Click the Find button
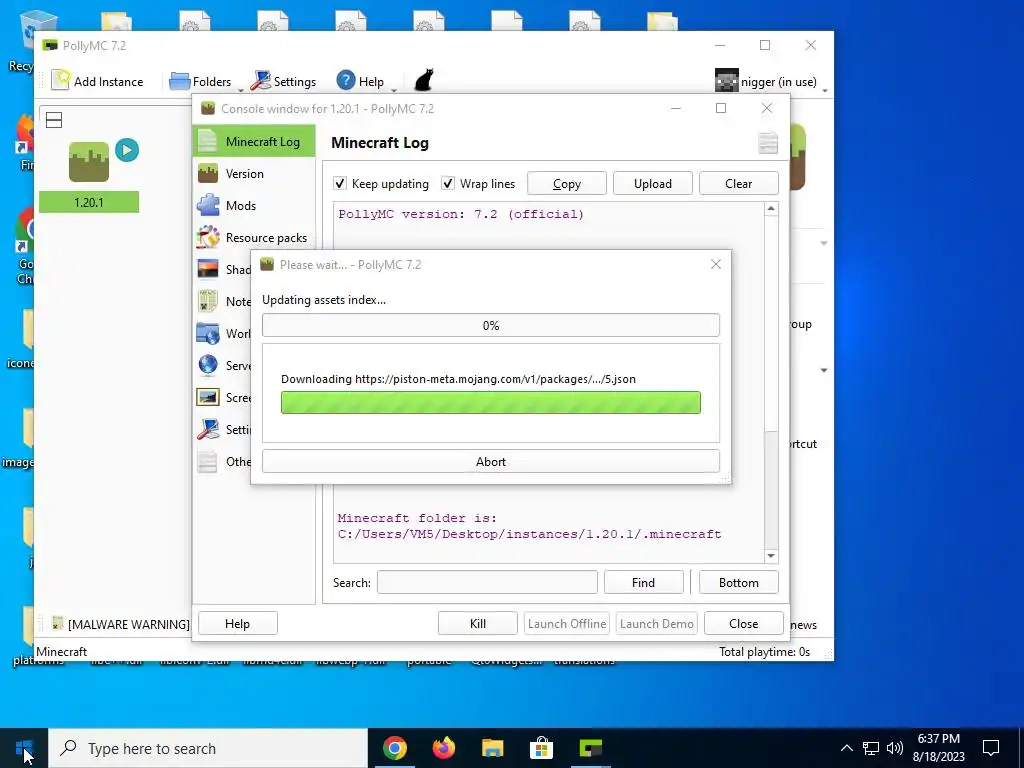Image resolution: width=1024 pixels, height=768 pixels. coord(643,583)
